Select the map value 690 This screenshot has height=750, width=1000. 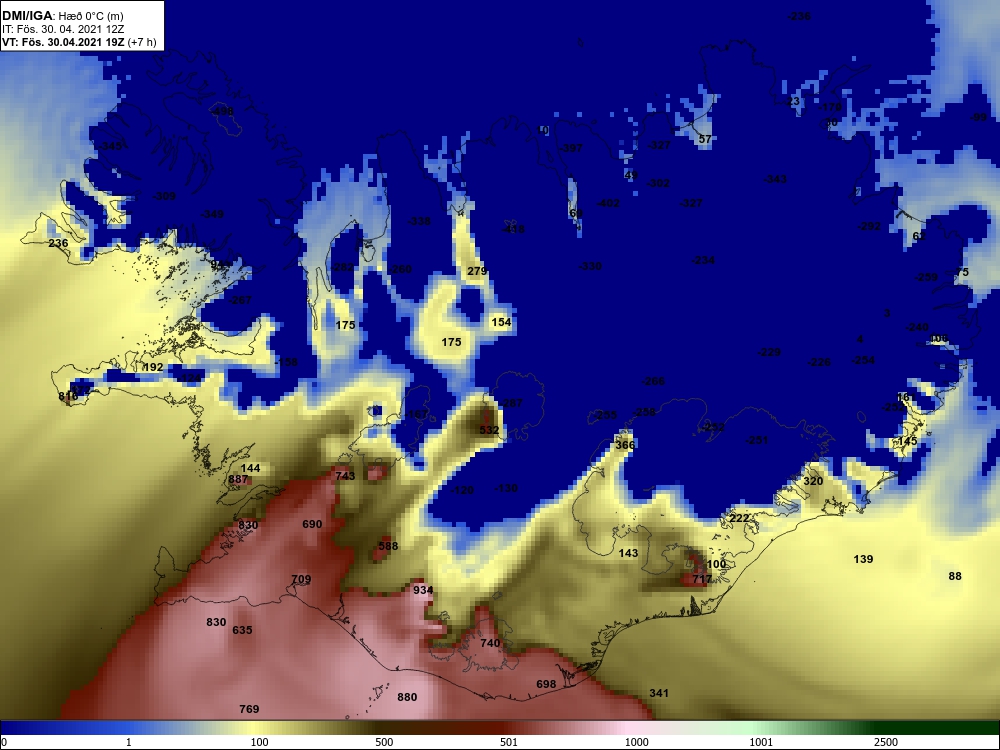[312, 524]
